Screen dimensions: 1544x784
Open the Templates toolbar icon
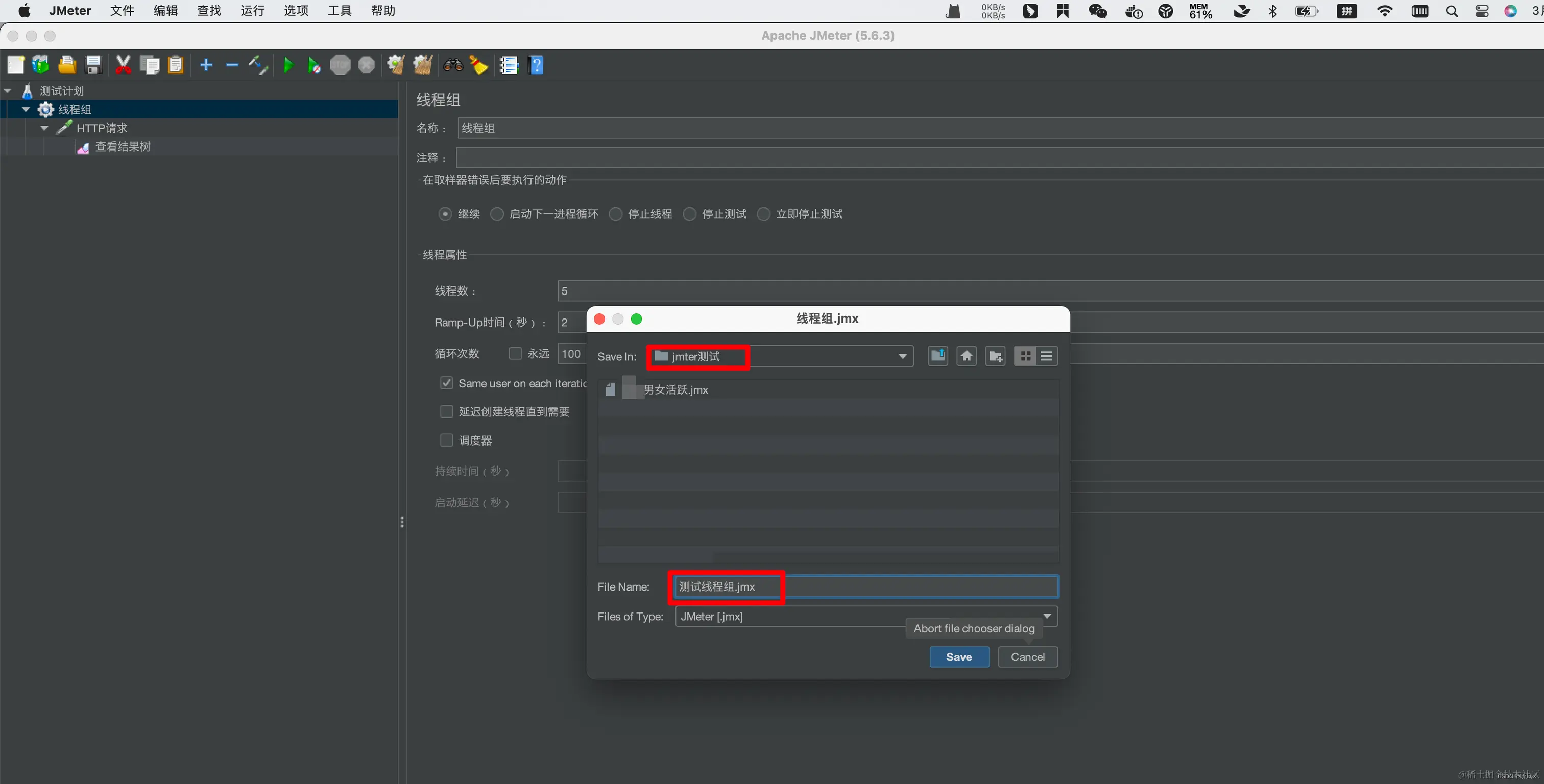(41, 65)
